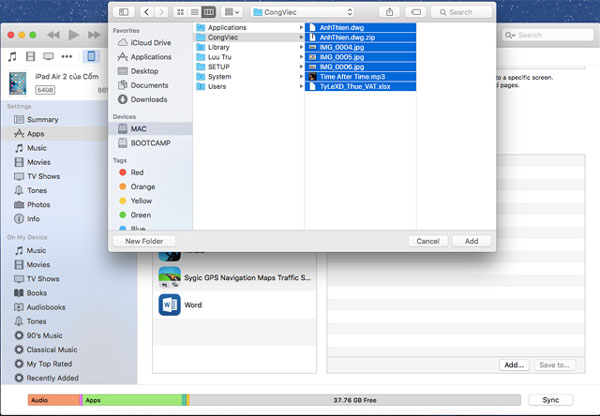
Task: Open the more (…) media menu
Action: pyautogui.click(x=67, y=57)
